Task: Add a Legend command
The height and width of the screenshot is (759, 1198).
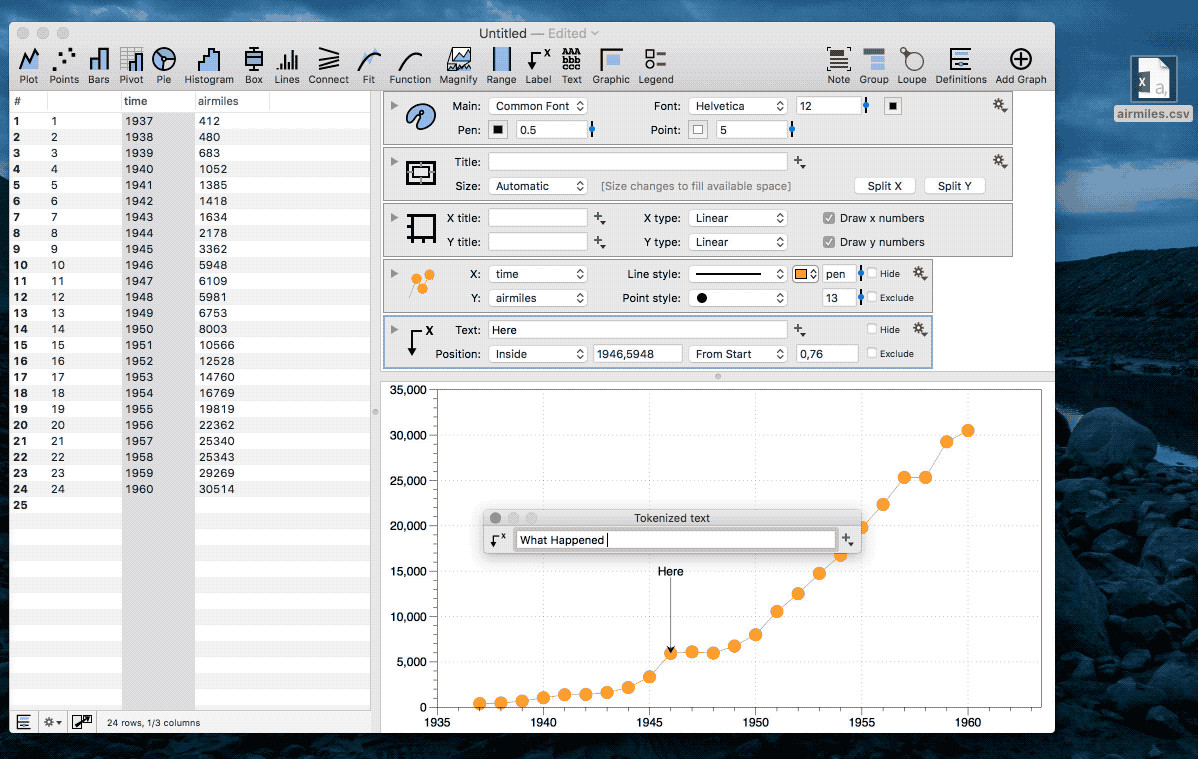Action: [x=656, y=66]
